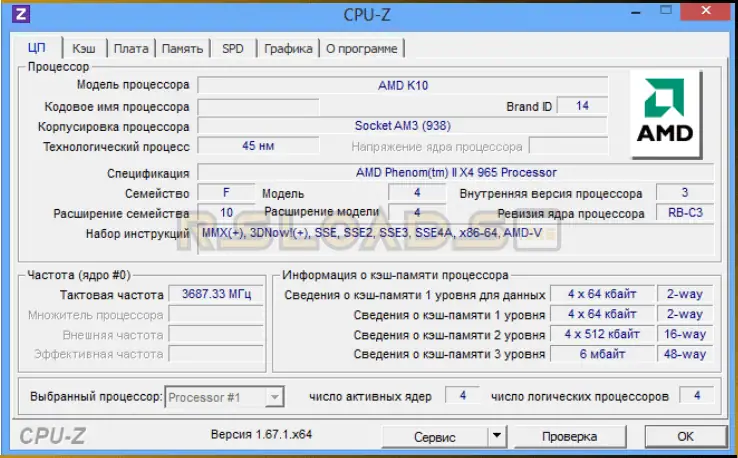Click the Тактовая частота label

click(x=112, y=295)
